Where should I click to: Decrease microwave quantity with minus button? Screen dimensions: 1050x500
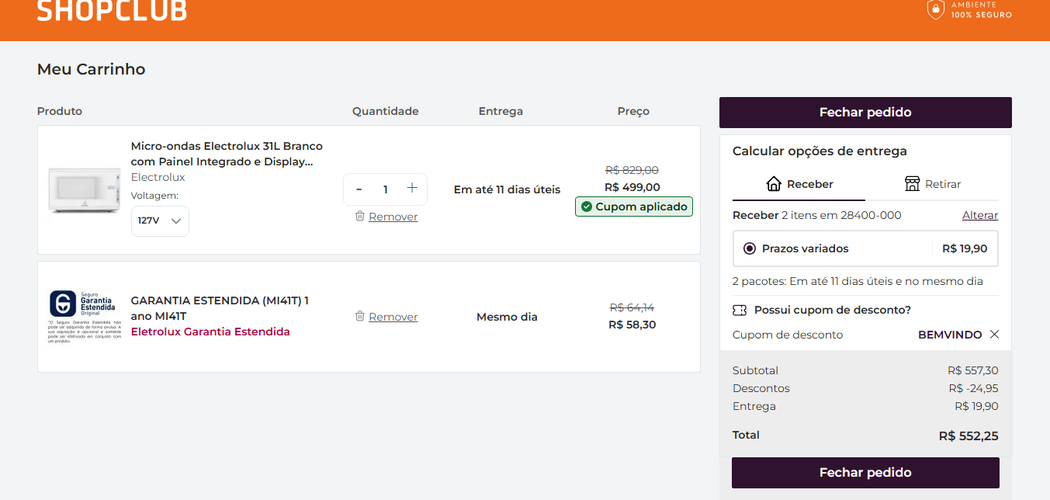coord(359,189)
